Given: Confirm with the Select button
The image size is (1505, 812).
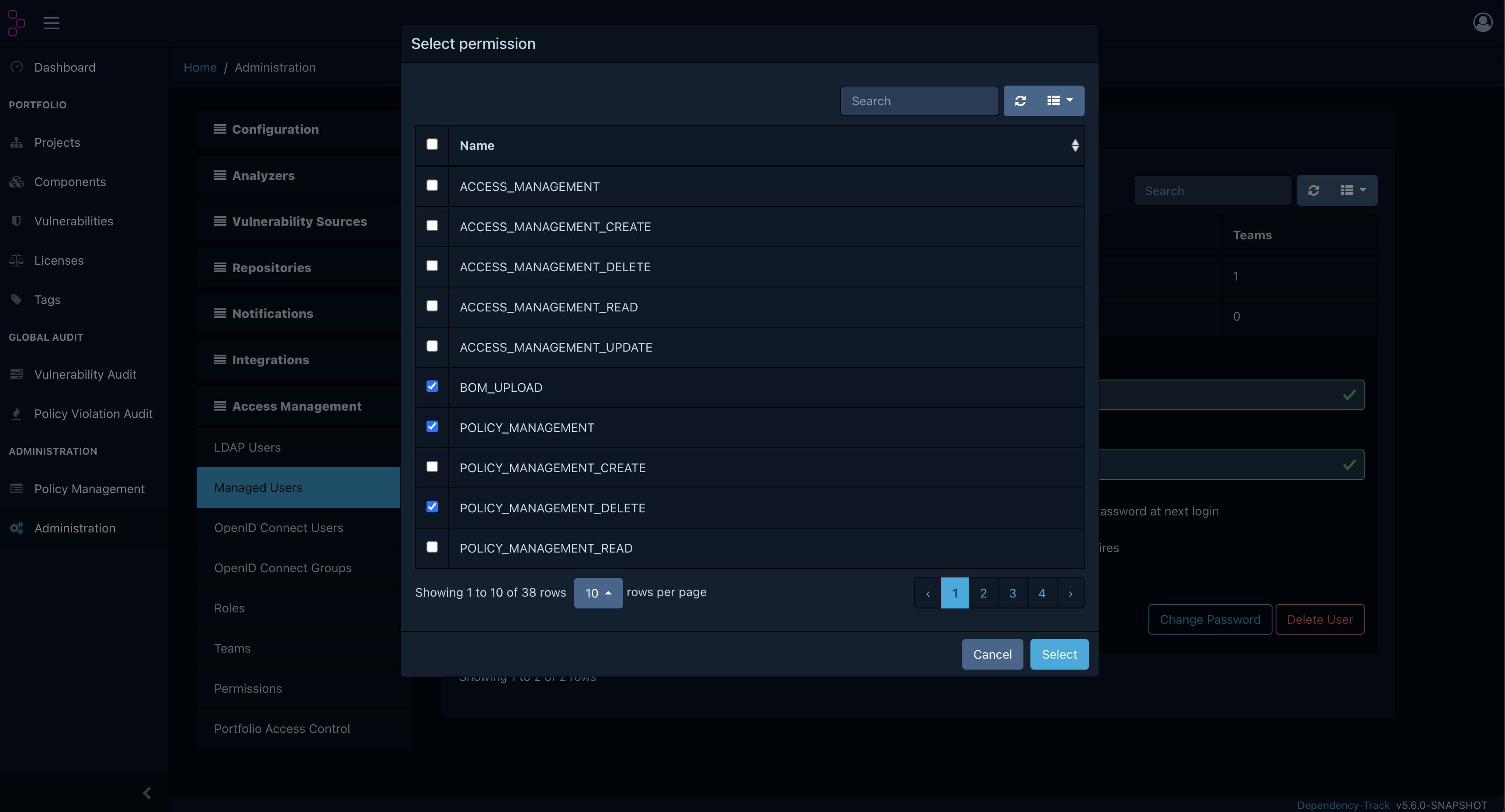Looking at the screenshot, I should pos(1059,654).
